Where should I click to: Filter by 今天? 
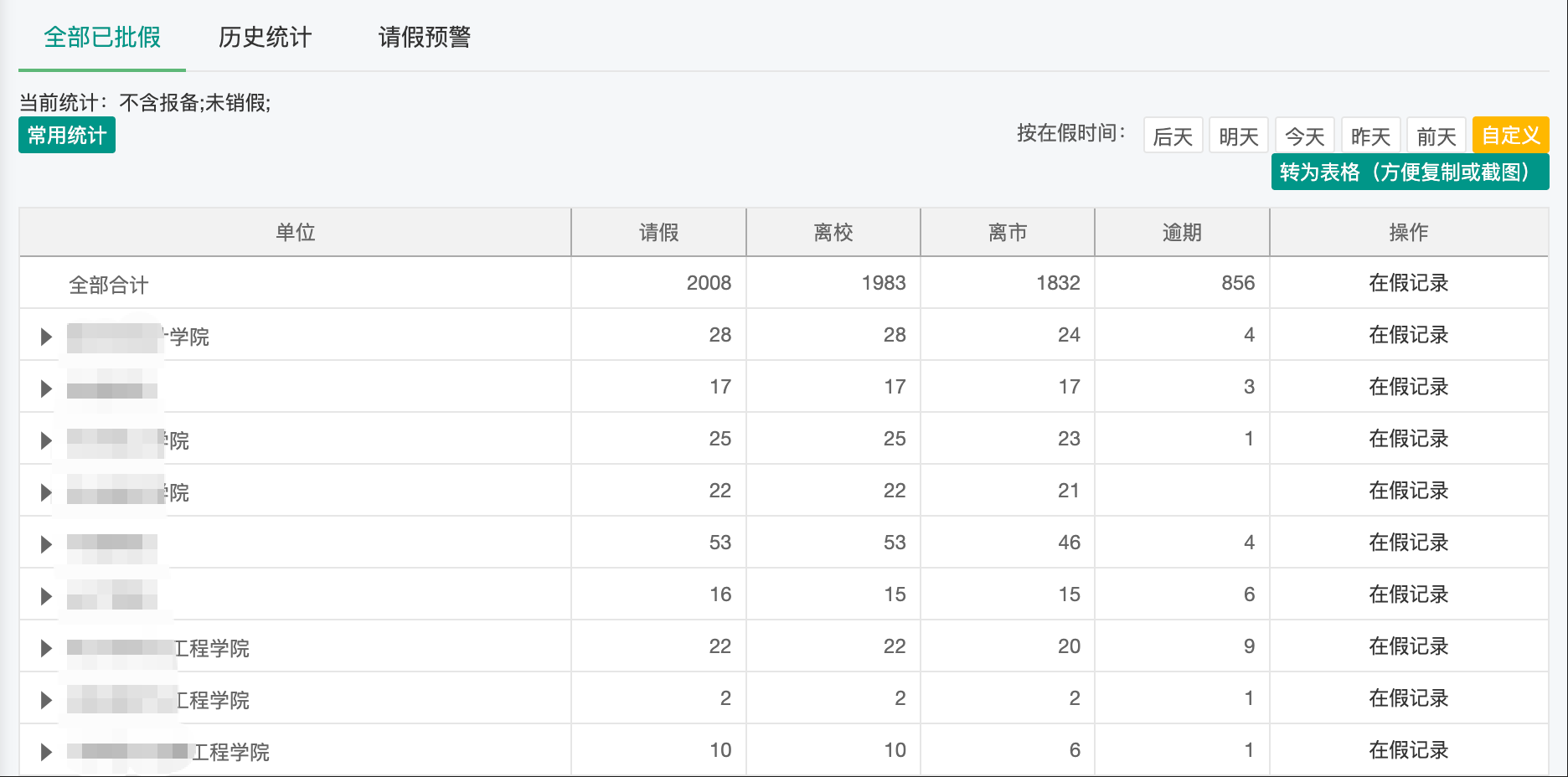click(x=1305, y=136)
